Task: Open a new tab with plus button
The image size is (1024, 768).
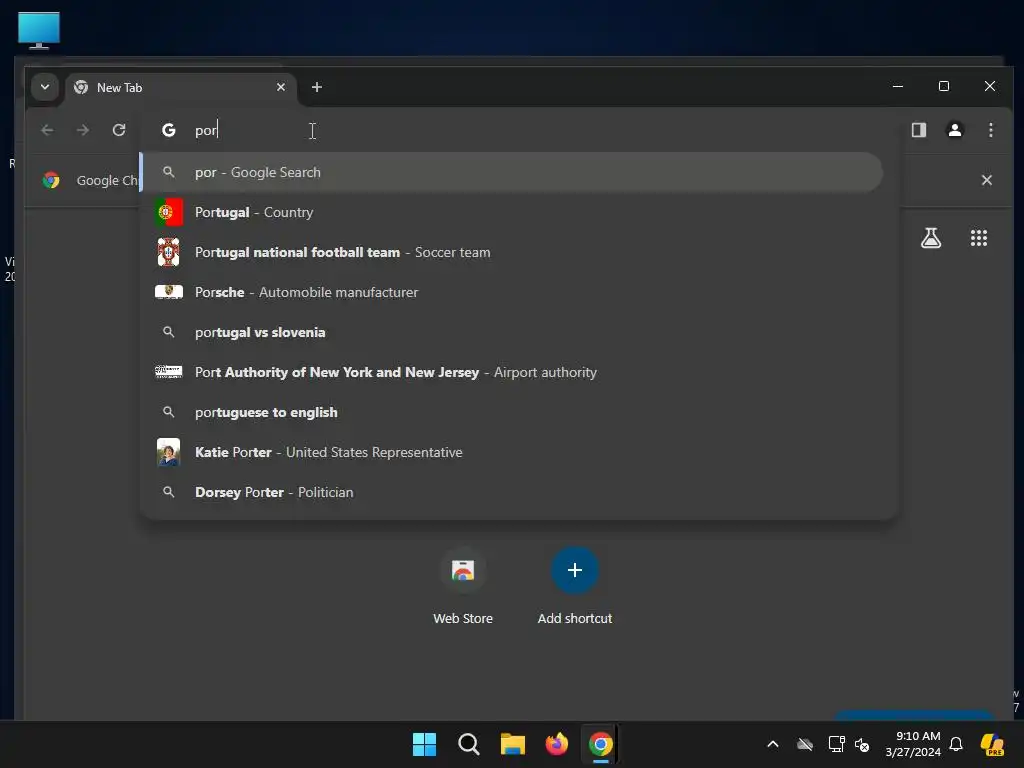Action: point(317,87)
